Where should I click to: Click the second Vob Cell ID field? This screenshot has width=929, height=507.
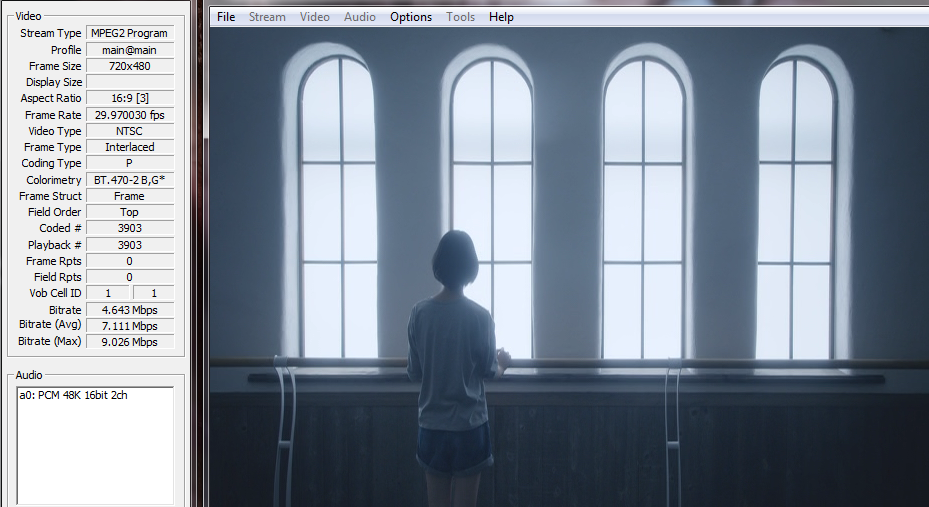click(153, 293)
